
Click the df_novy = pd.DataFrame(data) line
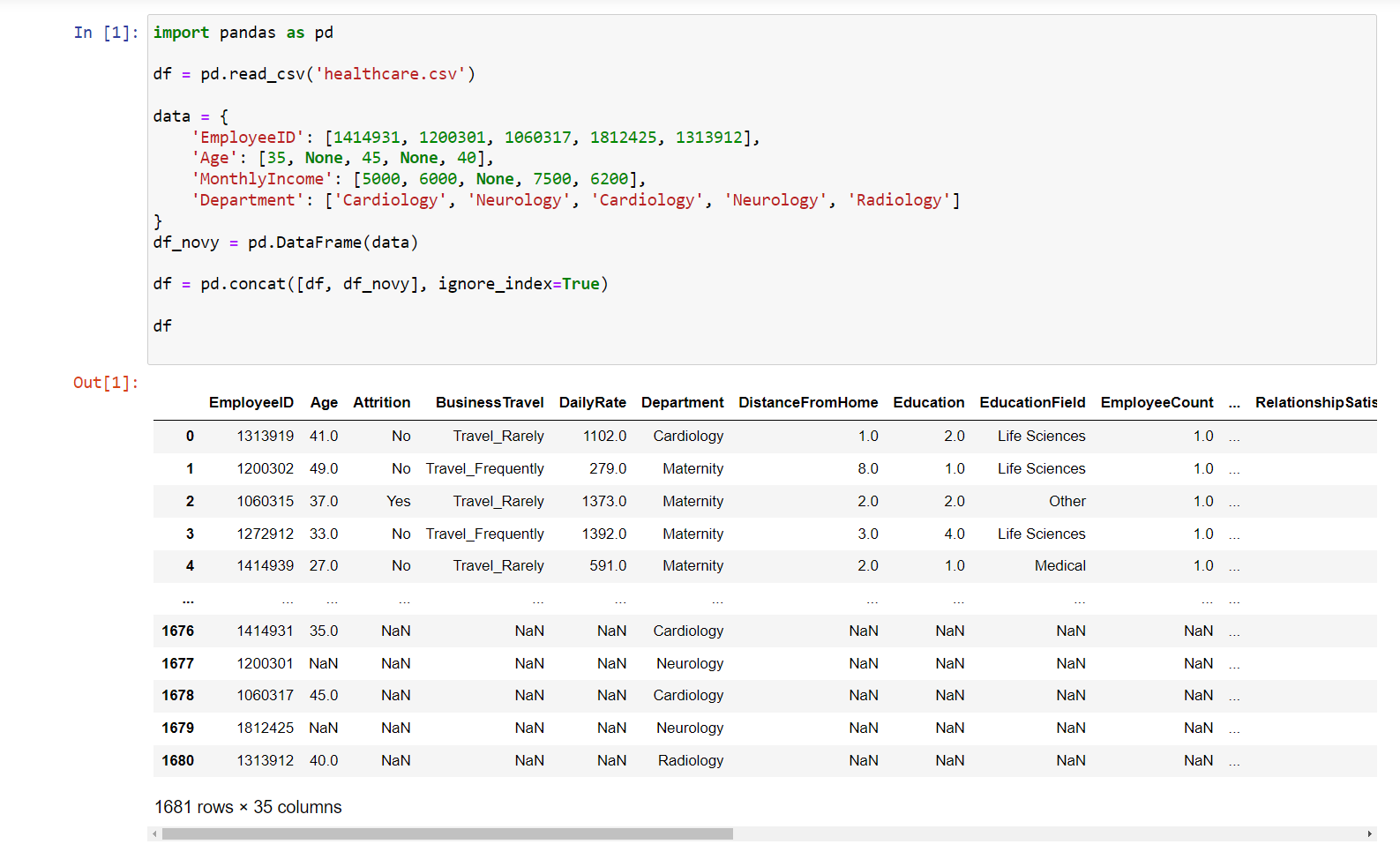click(286, 243)
